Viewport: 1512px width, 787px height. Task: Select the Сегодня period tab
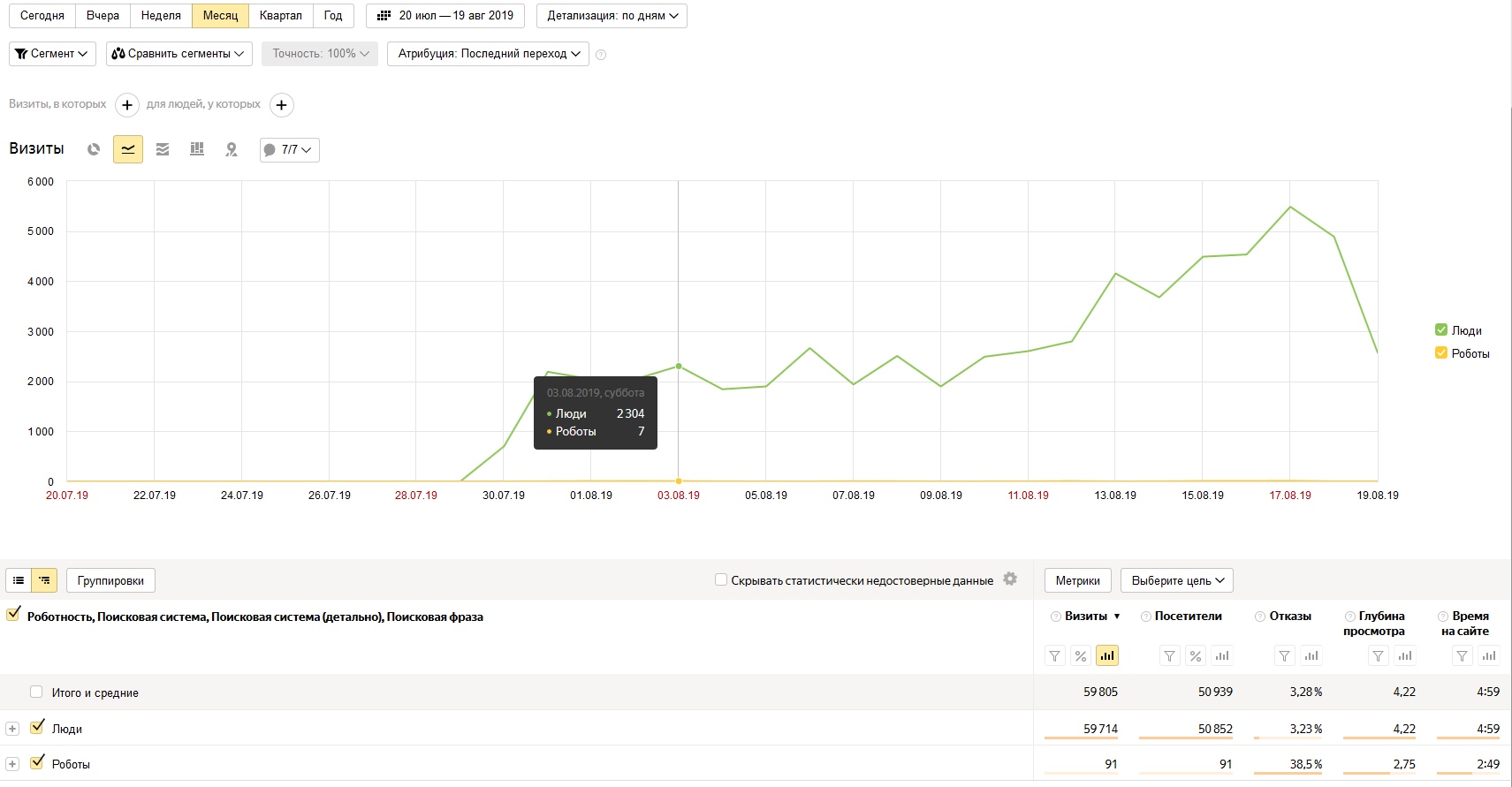[x=42, y=16]
